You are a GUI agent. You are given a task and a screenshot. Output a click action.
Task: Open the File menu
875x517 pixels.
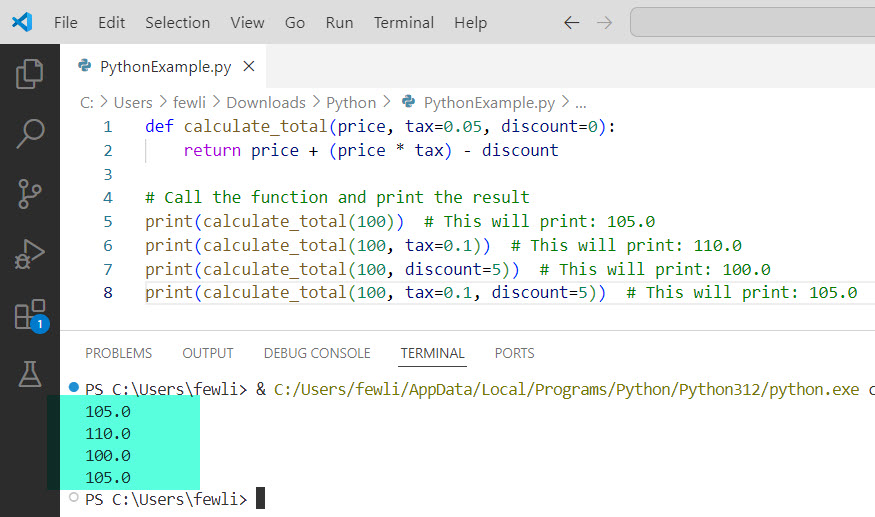pos(65,23)
